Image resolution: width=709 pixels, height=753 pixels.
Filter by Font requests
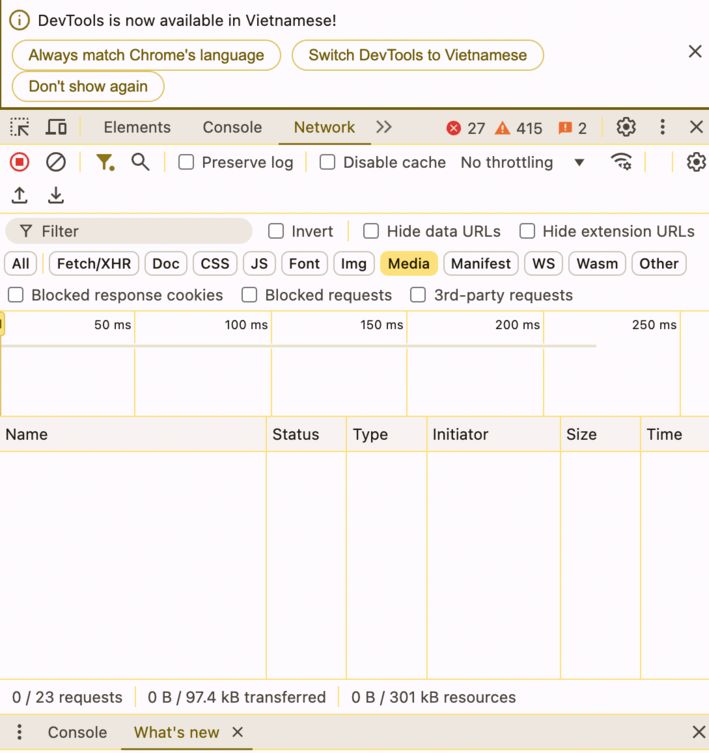coord(304,264)
